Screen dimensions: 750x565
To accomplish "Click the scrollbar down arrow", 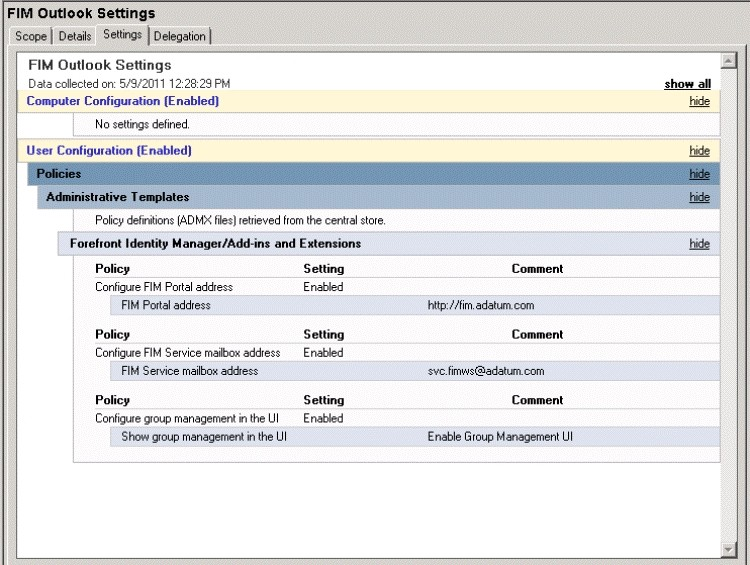I will (728, 550).
